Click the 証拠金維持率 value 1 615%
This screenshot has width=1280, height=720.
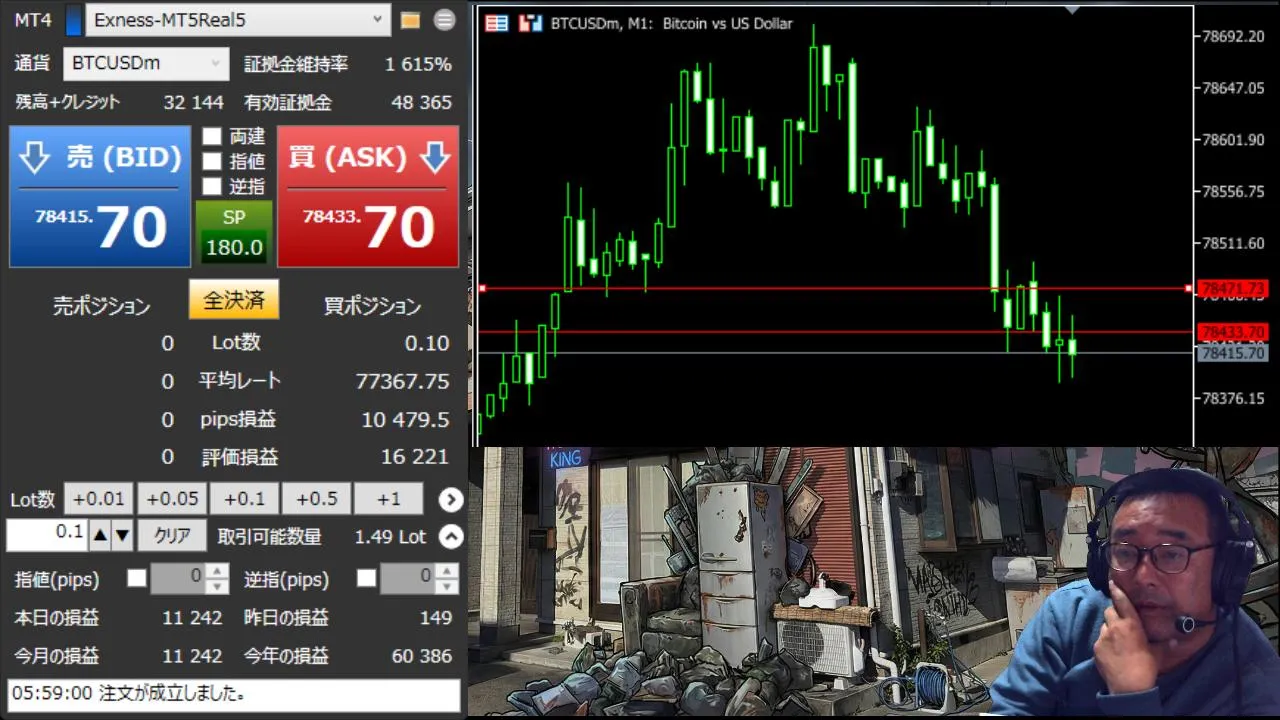pos(418,64)
